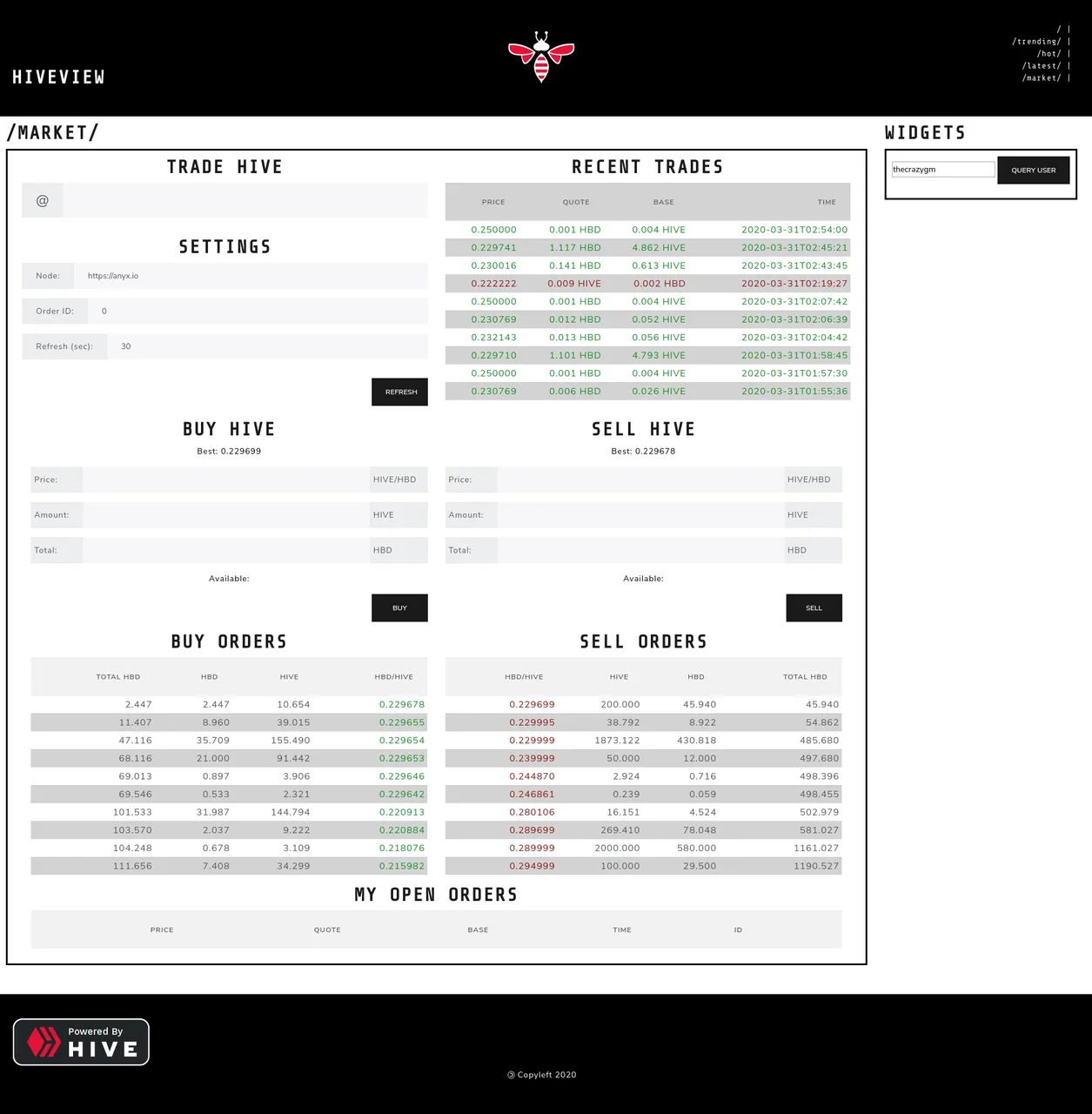Viewport: 1092px width, 1114px height.
Task: Click the Refresh (sec) field
Action: point(267,346)
